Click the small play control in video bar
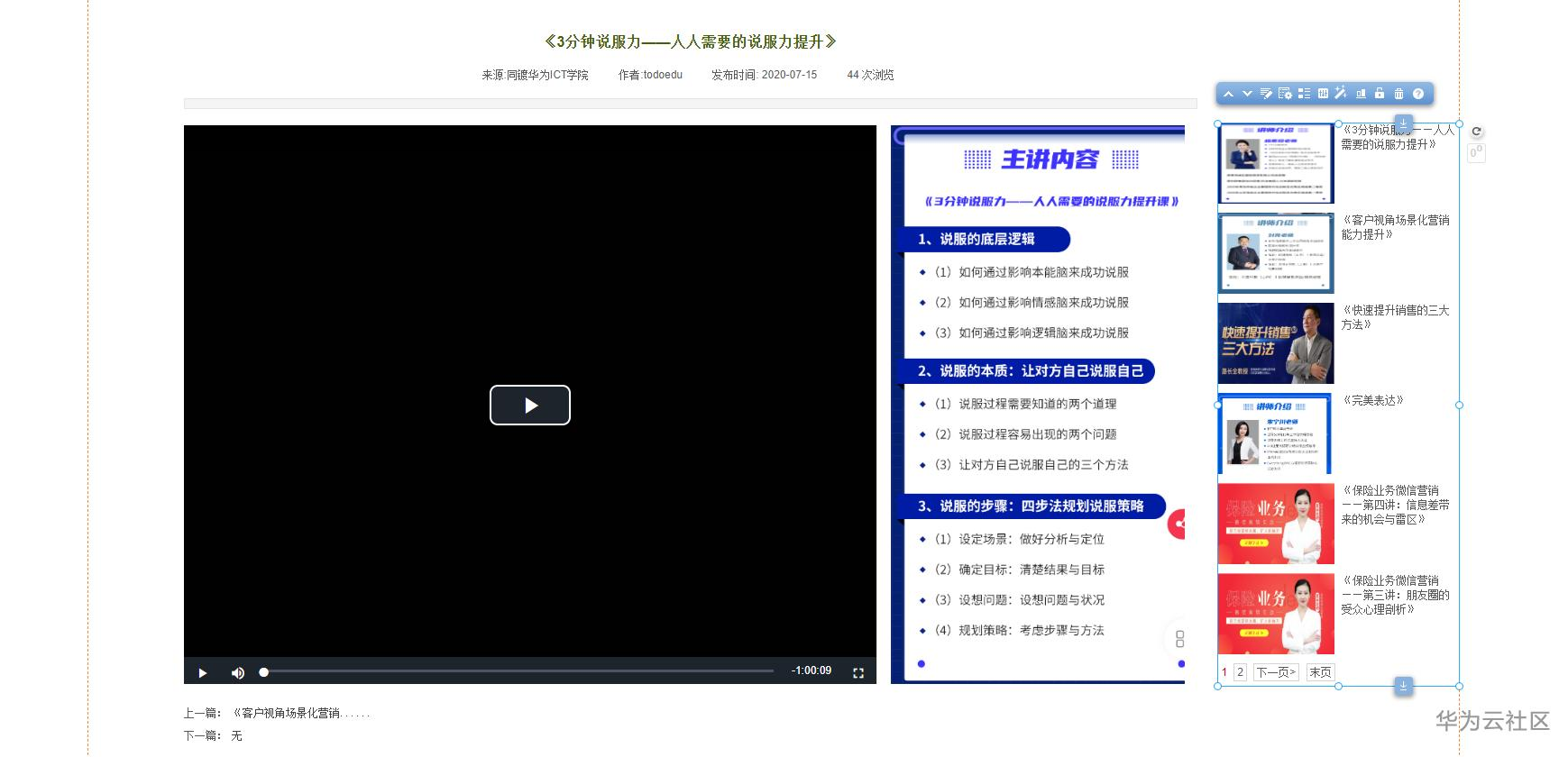The image size is (1568, 757). (203, 672)
